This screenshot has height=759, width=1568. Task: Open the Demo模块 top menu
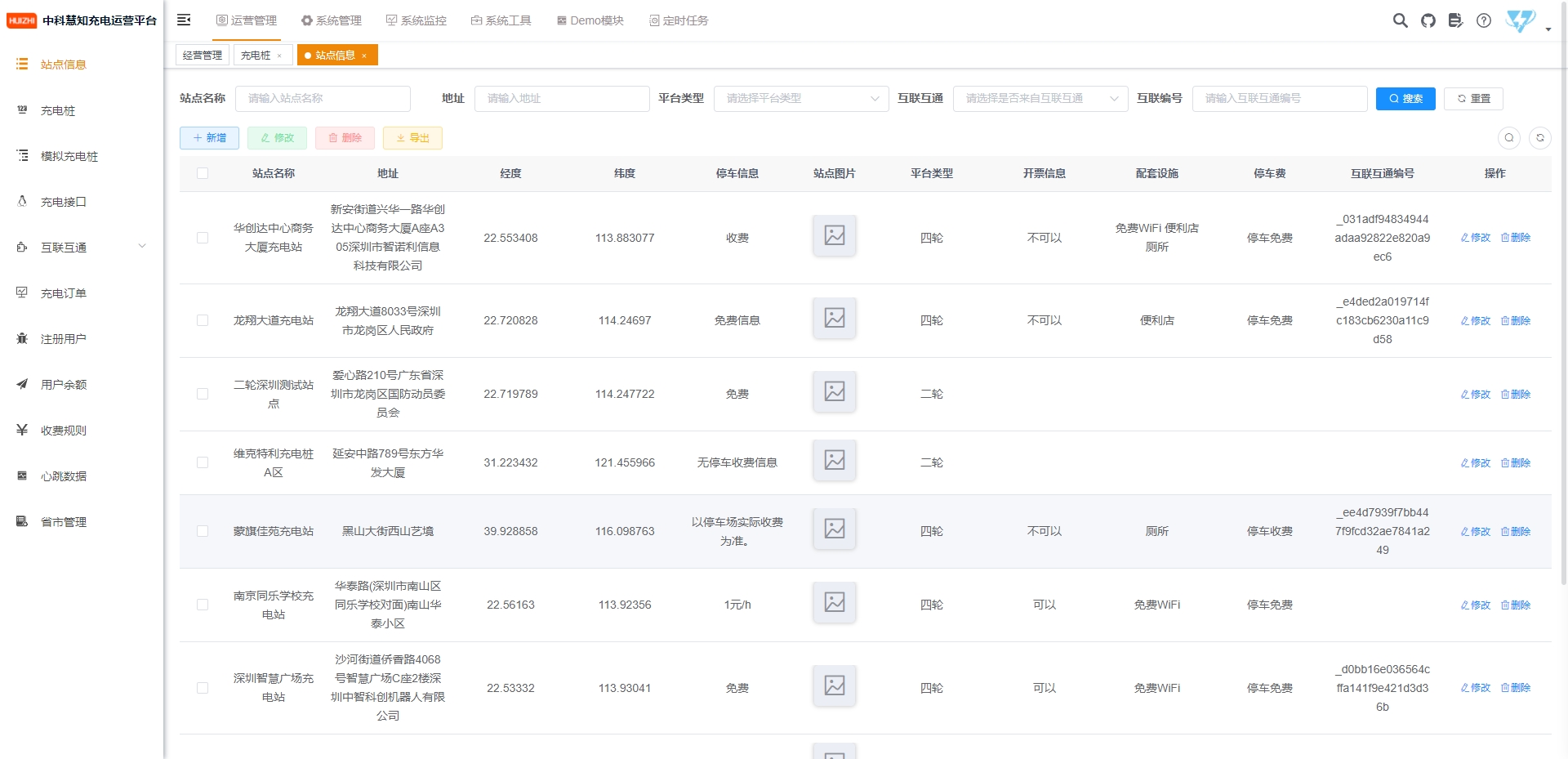point(590,20)
